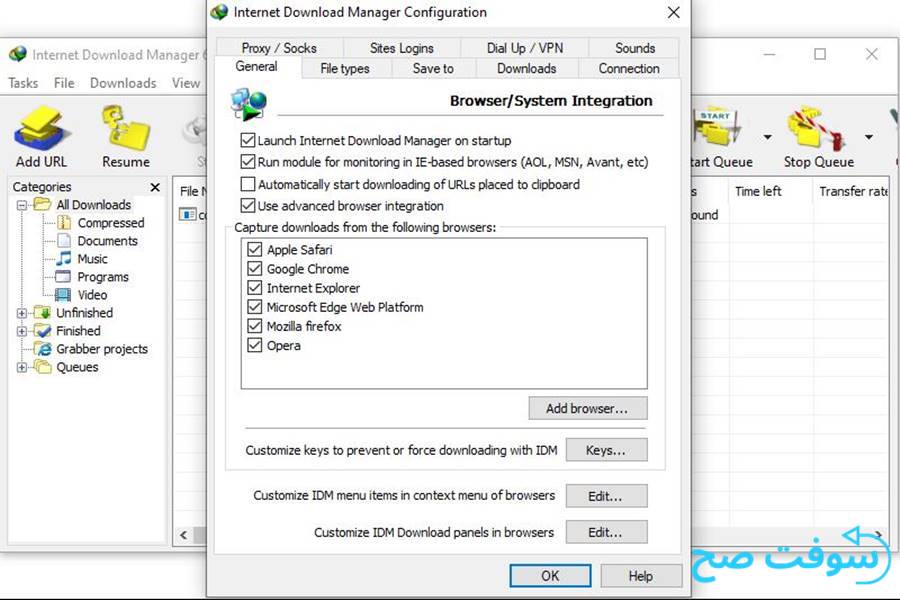Uncheck Internet Explorer browser
This screenshot has height=600, width=900.
(254, 288)
